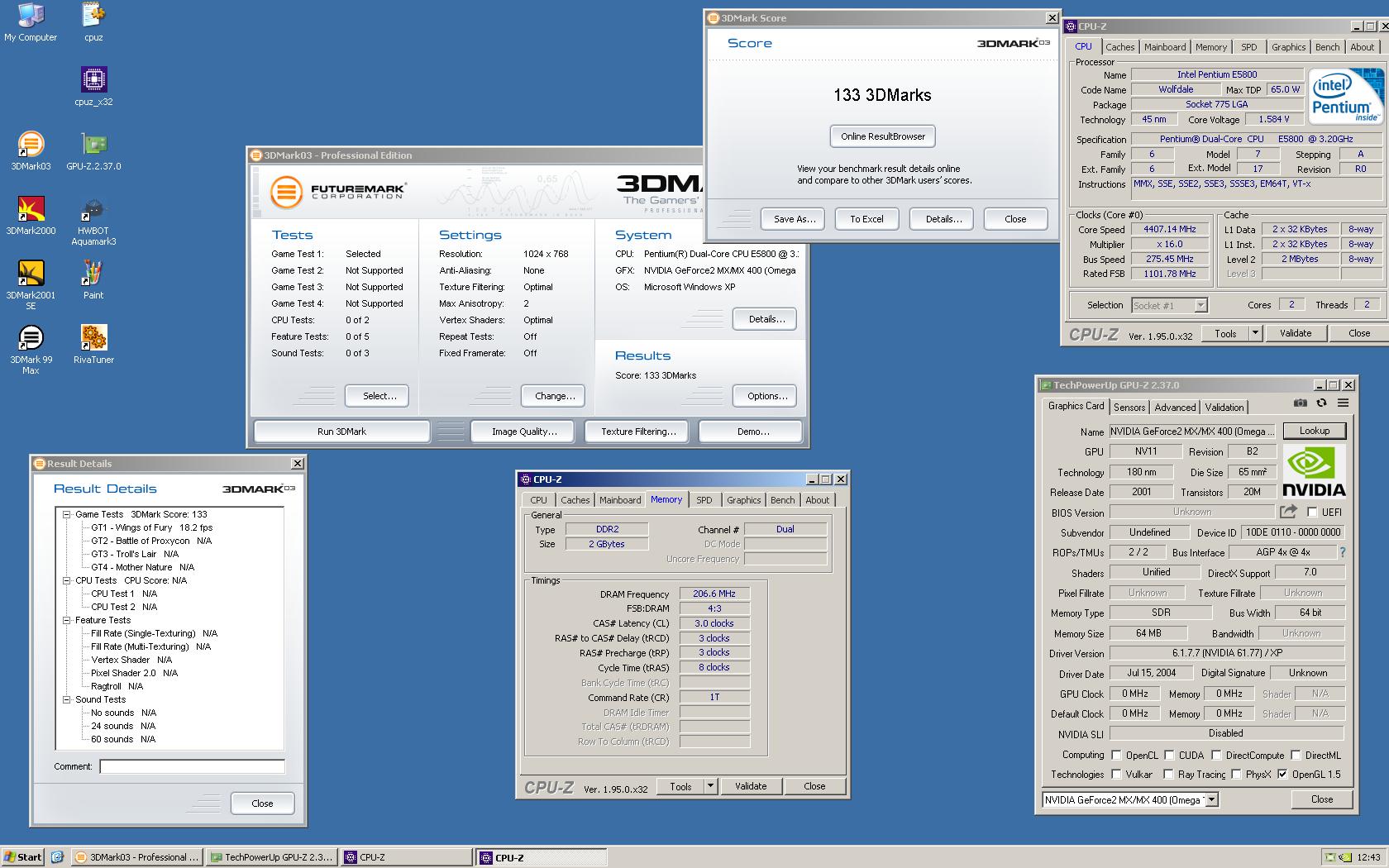Click GPU-Z BIOS export share icon
This screenshot has height=868, width=1389.
coord(1288,512)
